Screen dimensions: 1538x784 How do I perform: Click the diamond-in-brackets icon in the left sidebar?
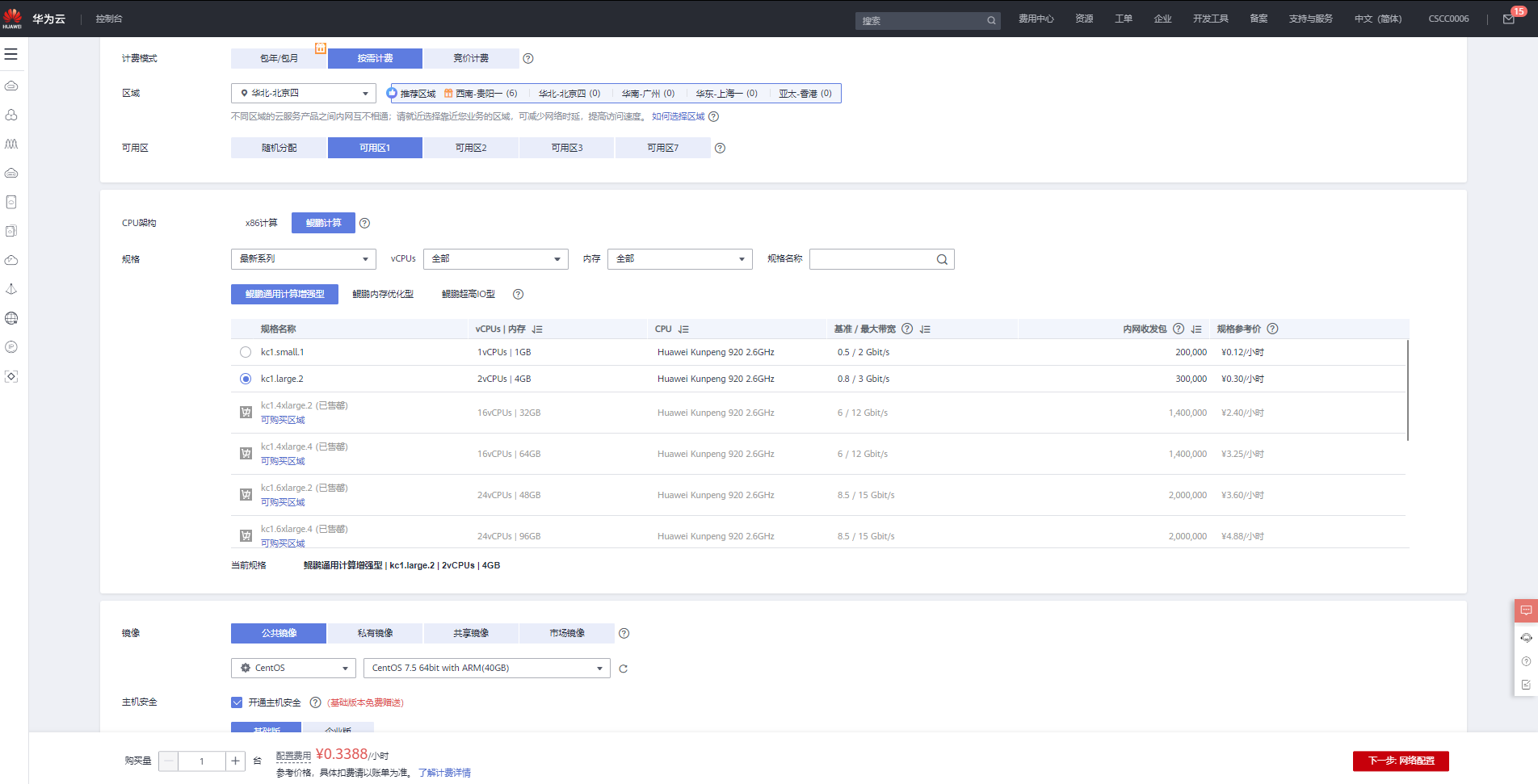pyautogui.click(x=11, y=376)
